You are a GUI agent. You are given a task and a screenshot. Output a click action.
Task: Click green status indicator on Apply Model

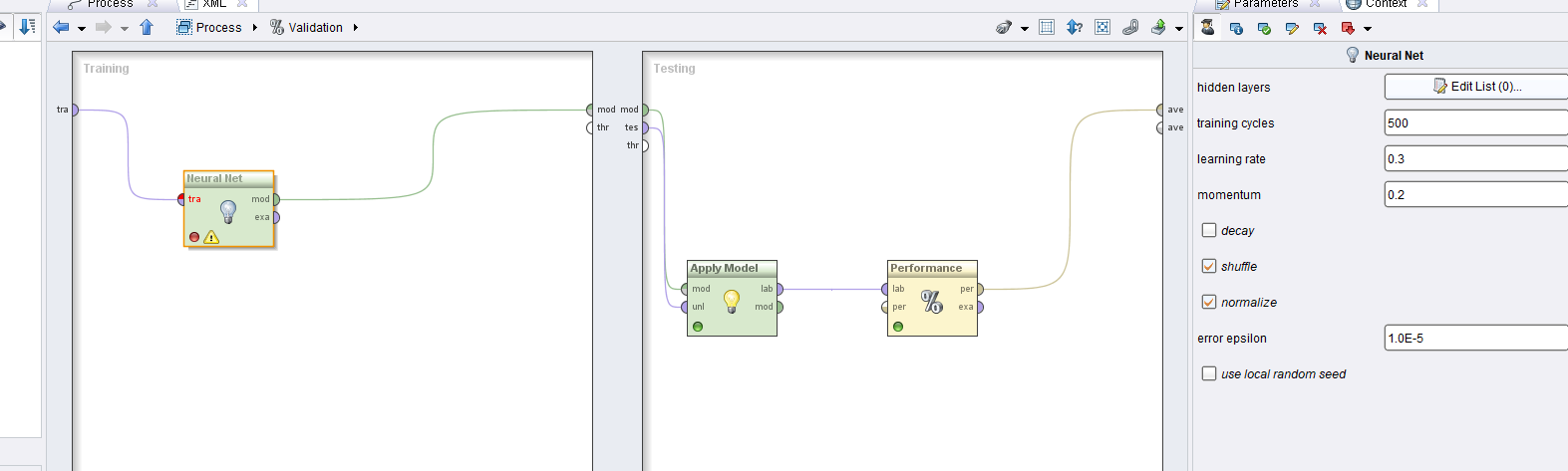(698, 327)
